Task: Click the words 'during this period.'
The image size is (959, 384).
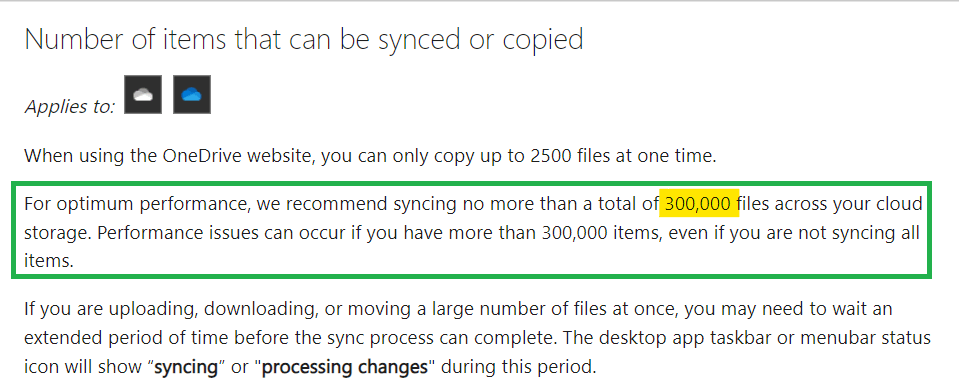Action: coord(517,367)
